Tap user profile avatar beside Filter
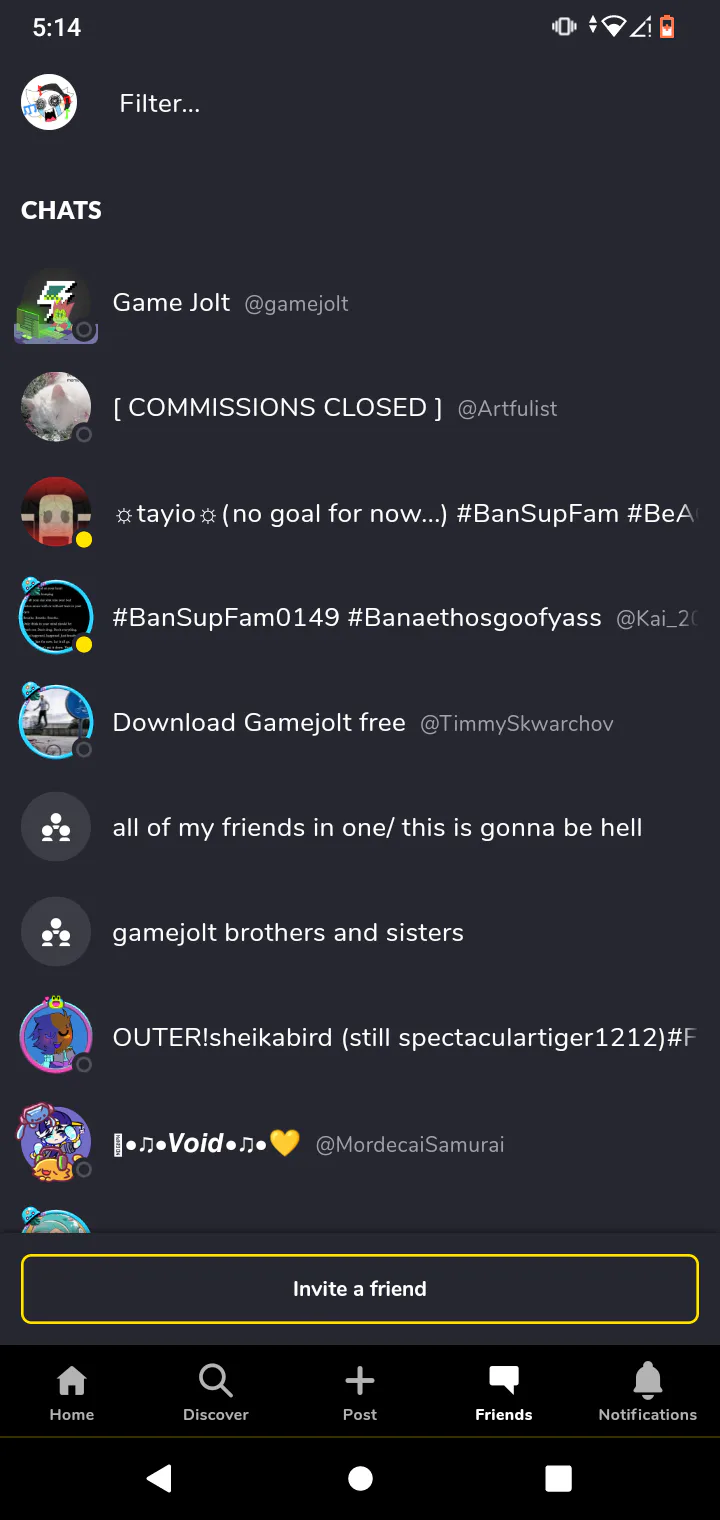The height and width of the screenshot is (1520, 720). (x=49, y=102)
